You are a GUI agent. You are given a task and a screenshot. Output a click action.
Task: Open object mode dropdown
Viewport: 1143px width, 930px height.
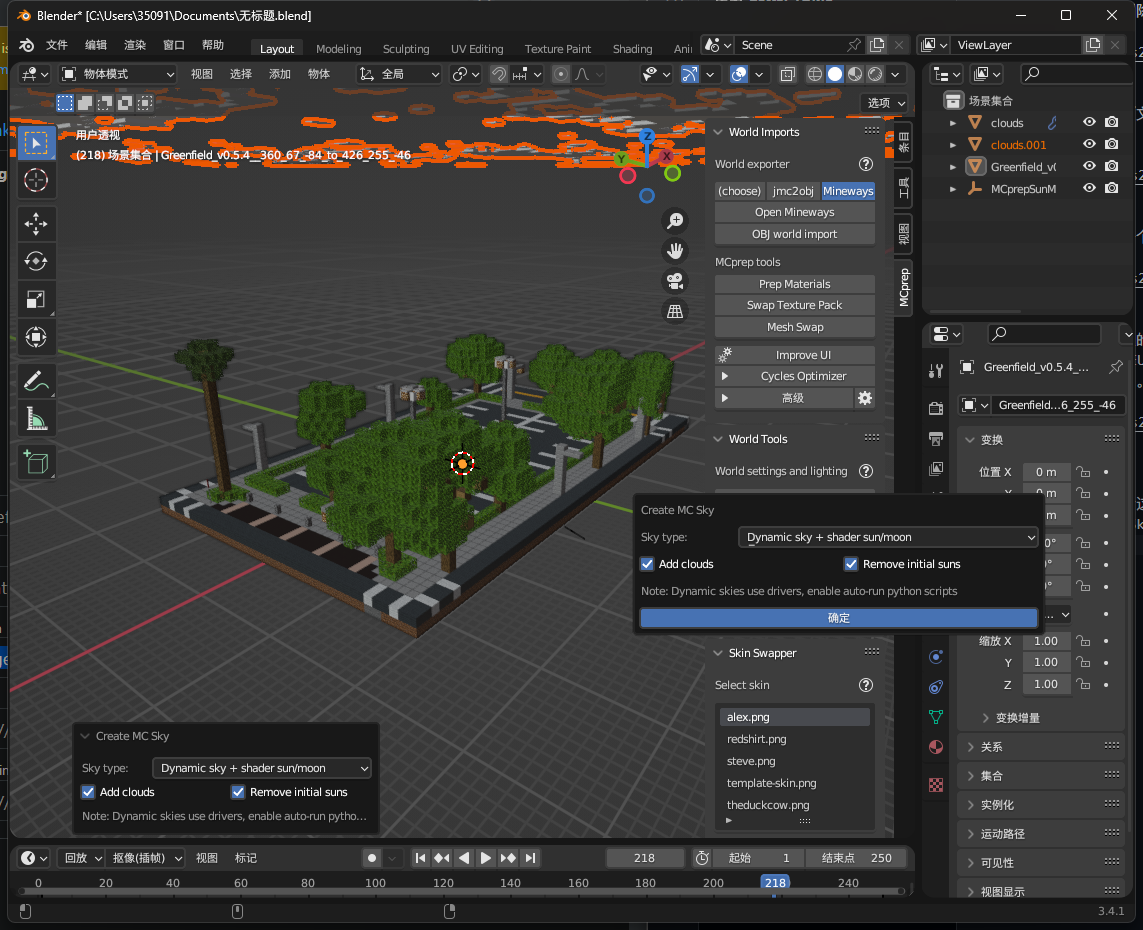pos(117,74)
